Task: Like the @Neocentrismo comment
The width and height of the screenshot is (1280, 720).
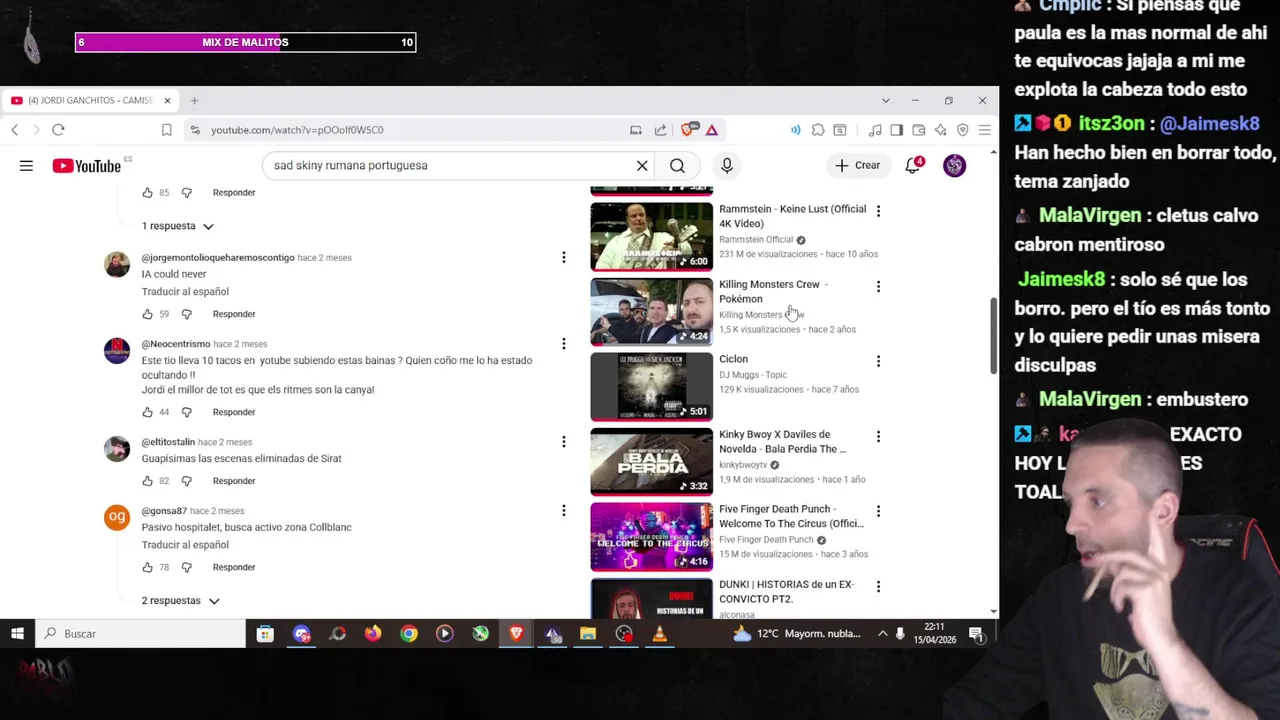Action: pyautogui.click(x=148, y=412)
